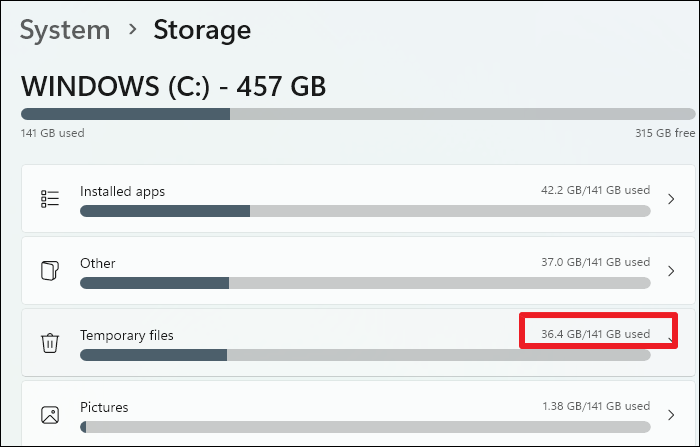This screenshot has width=700, height=447.
Task: Expand Installed apps with its chevron
Action: 671,199
